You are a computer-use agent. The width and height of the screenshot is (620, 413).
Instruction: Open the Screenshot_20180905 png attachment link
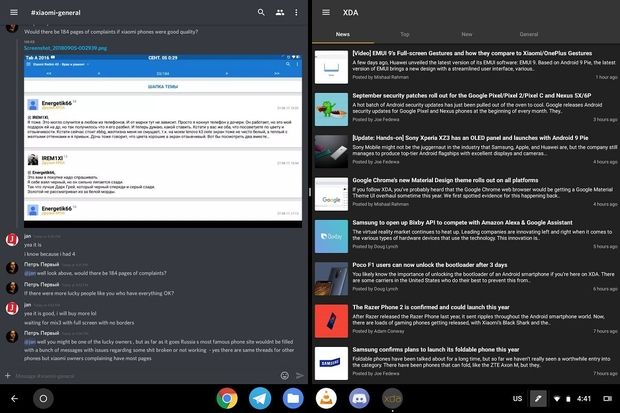pyautogui.click(x=65, y=48)
